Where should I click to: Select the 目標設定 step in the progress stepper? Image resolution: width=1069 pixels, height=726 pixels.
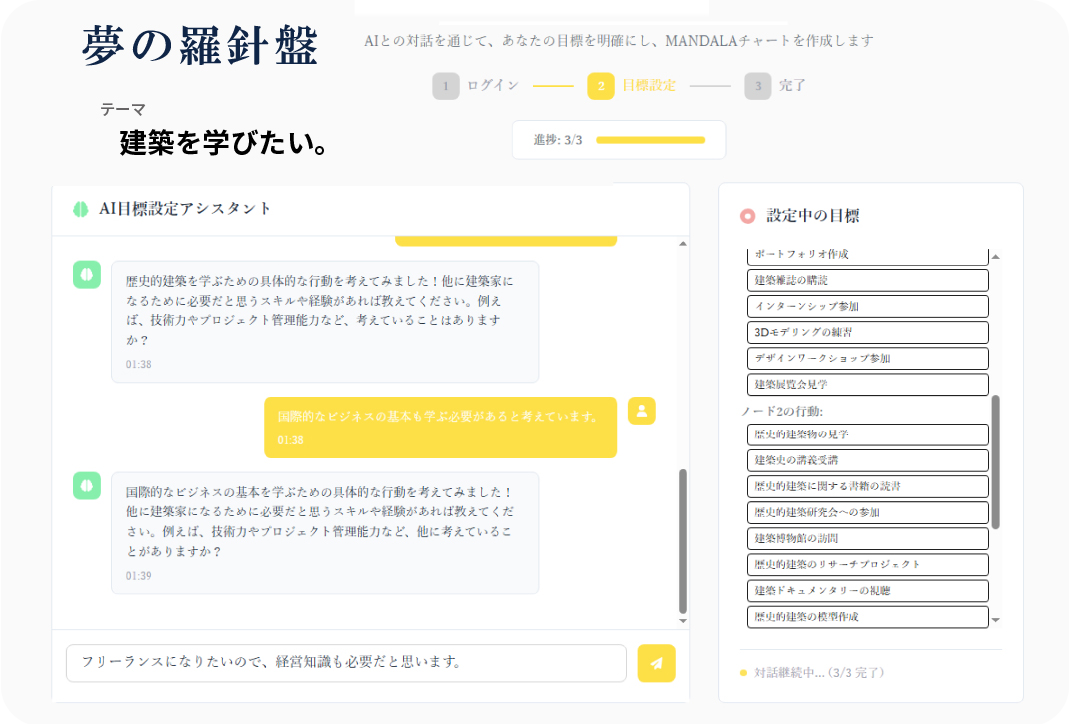coord(648,86)
